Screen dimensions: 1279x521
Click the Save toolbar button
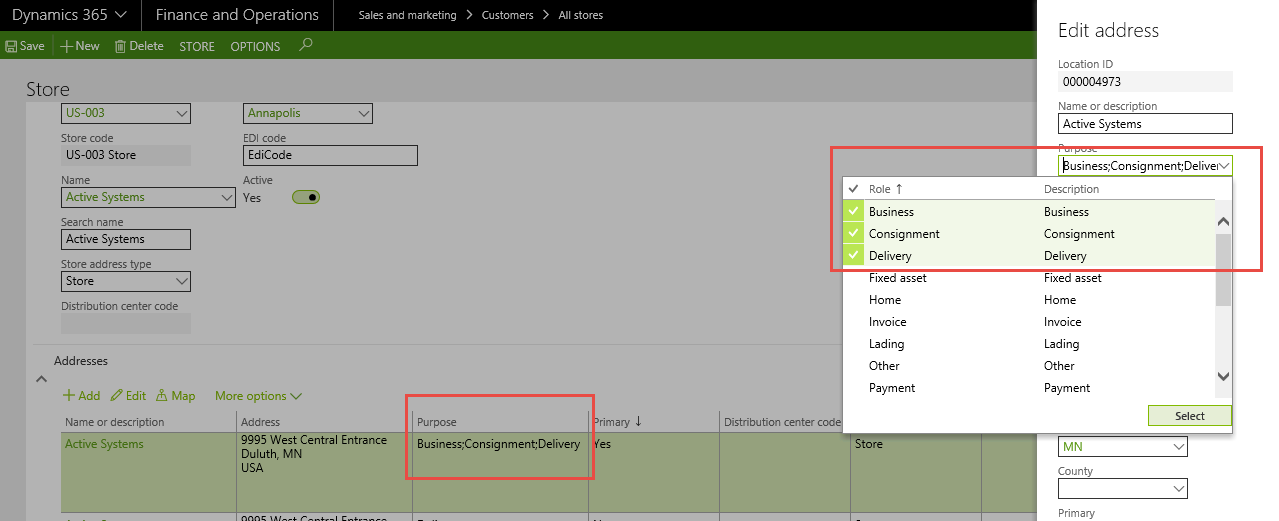[x=25, y=46]
